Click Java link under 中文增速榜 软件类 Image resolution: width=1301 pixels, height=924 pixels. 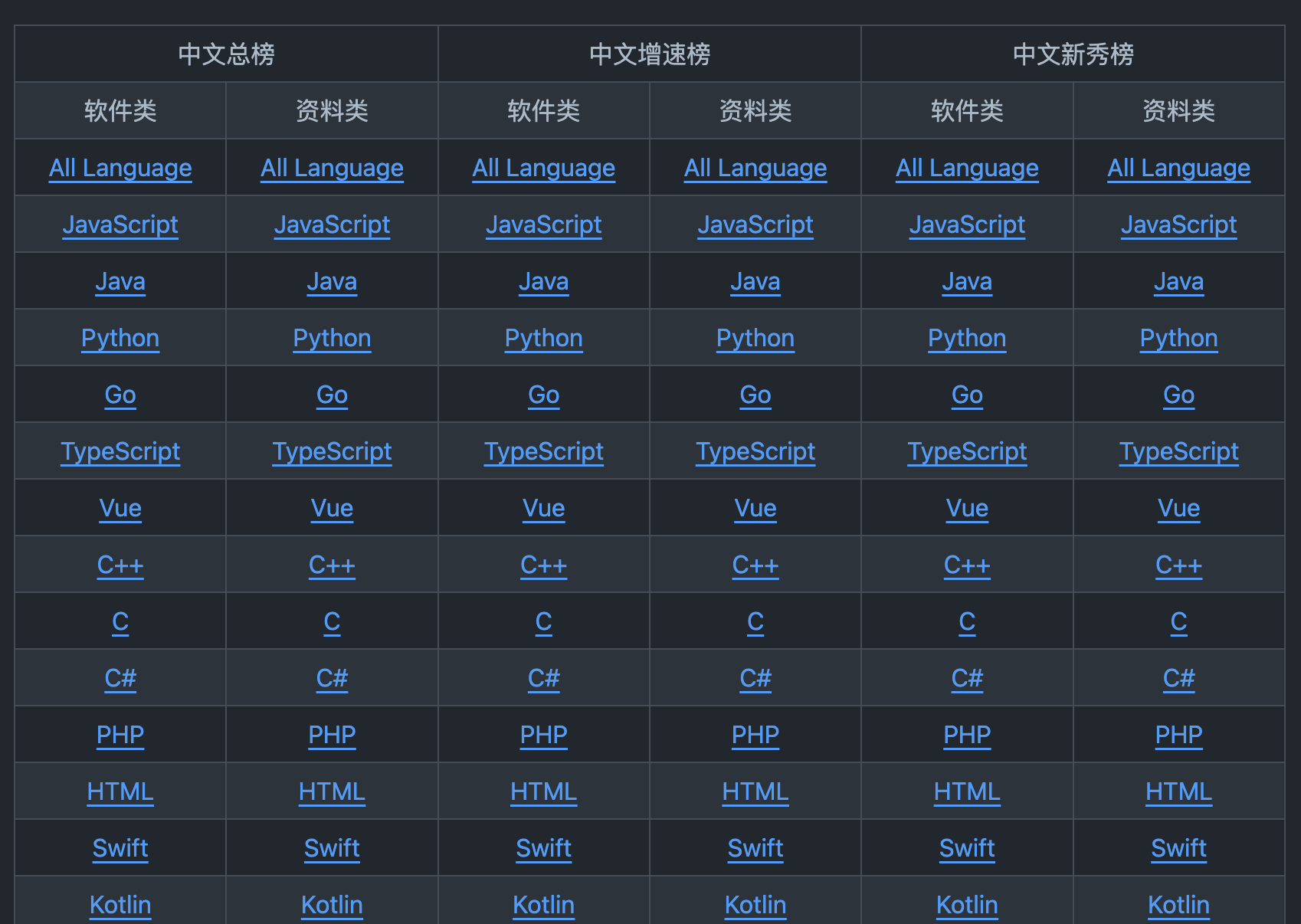pos(543,281)
